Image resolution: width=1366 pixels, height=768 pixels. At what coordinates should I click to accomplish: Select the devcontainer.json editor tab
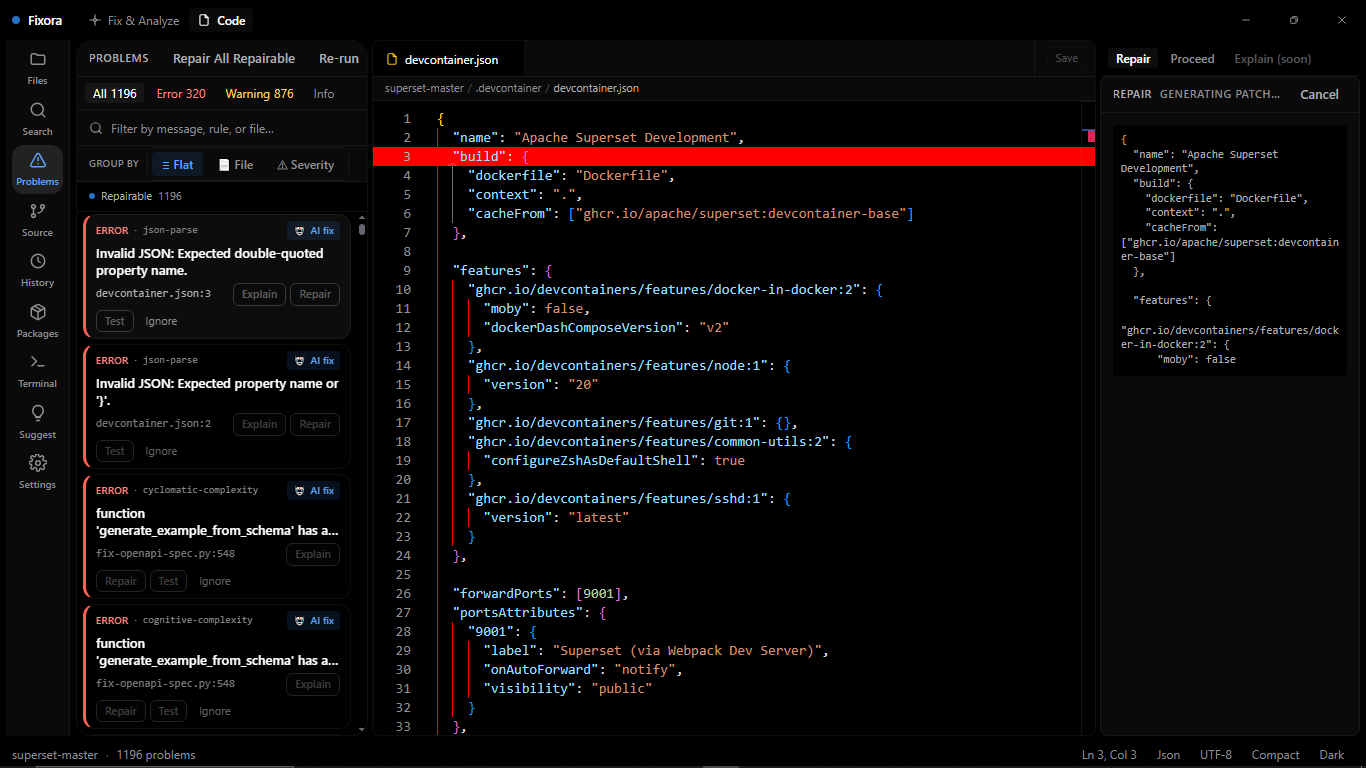click(449, 59)
